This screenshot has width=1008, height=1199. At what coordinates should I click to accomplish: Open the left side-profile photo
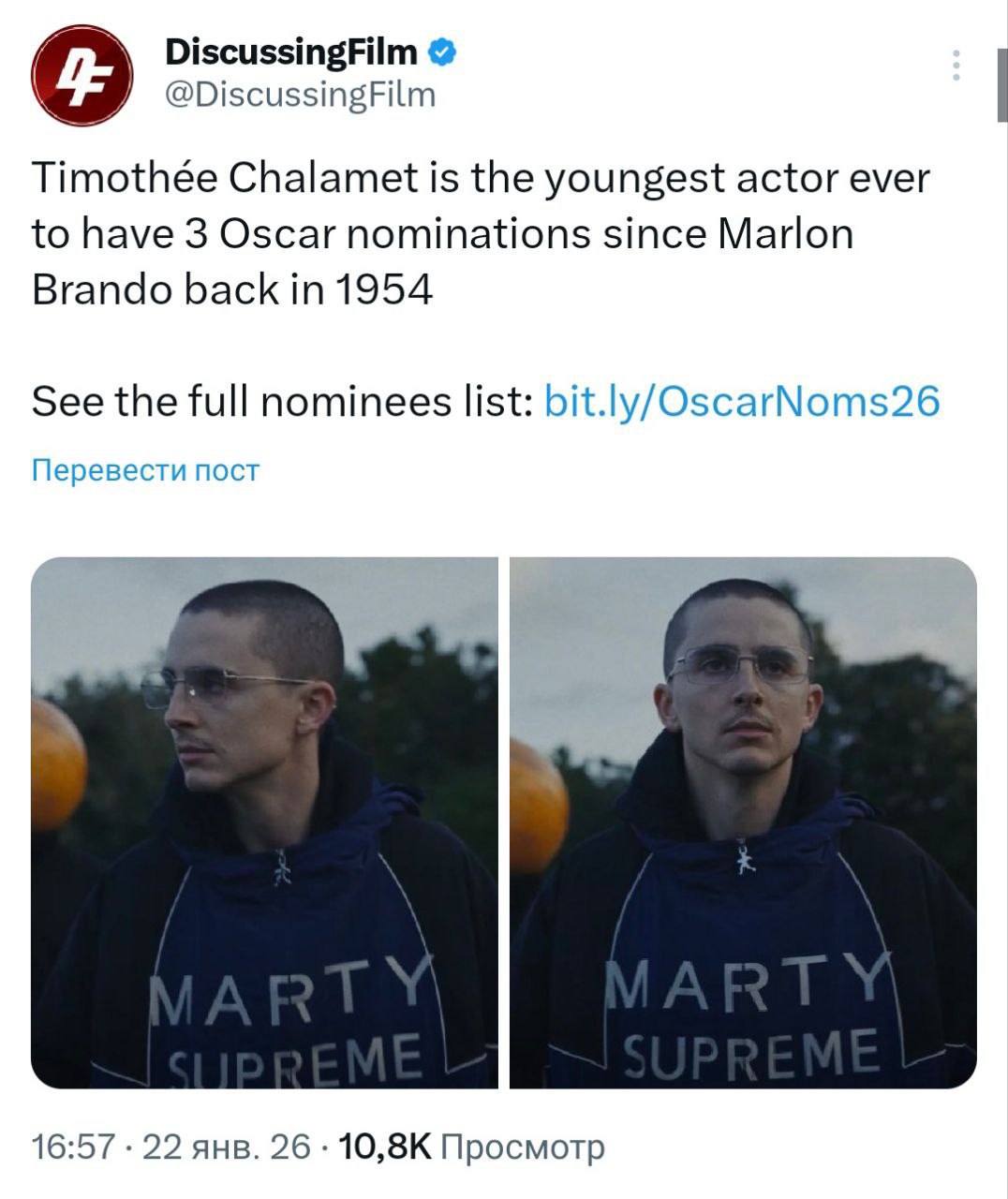pos(264,822)
